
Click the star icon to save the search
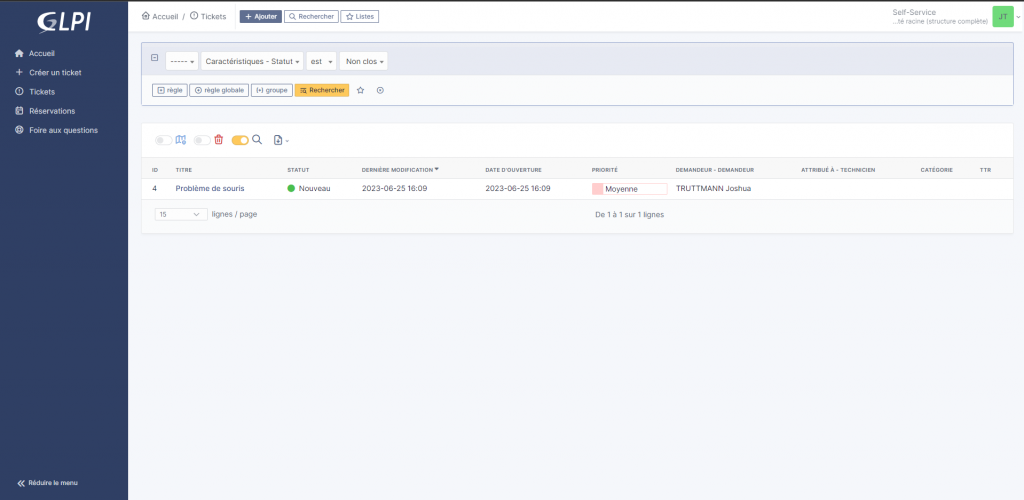[x=360, y=90]
